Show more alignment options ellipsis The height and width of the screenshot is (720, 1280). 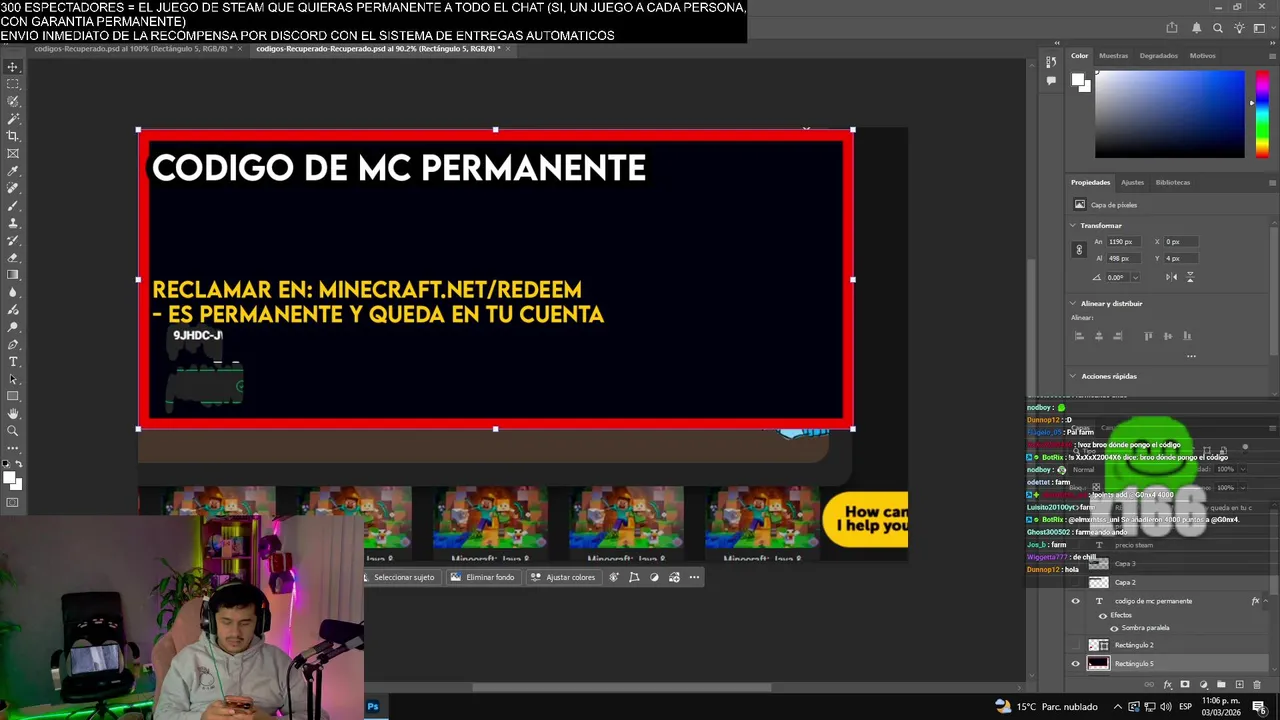(x=1191, y=356)
